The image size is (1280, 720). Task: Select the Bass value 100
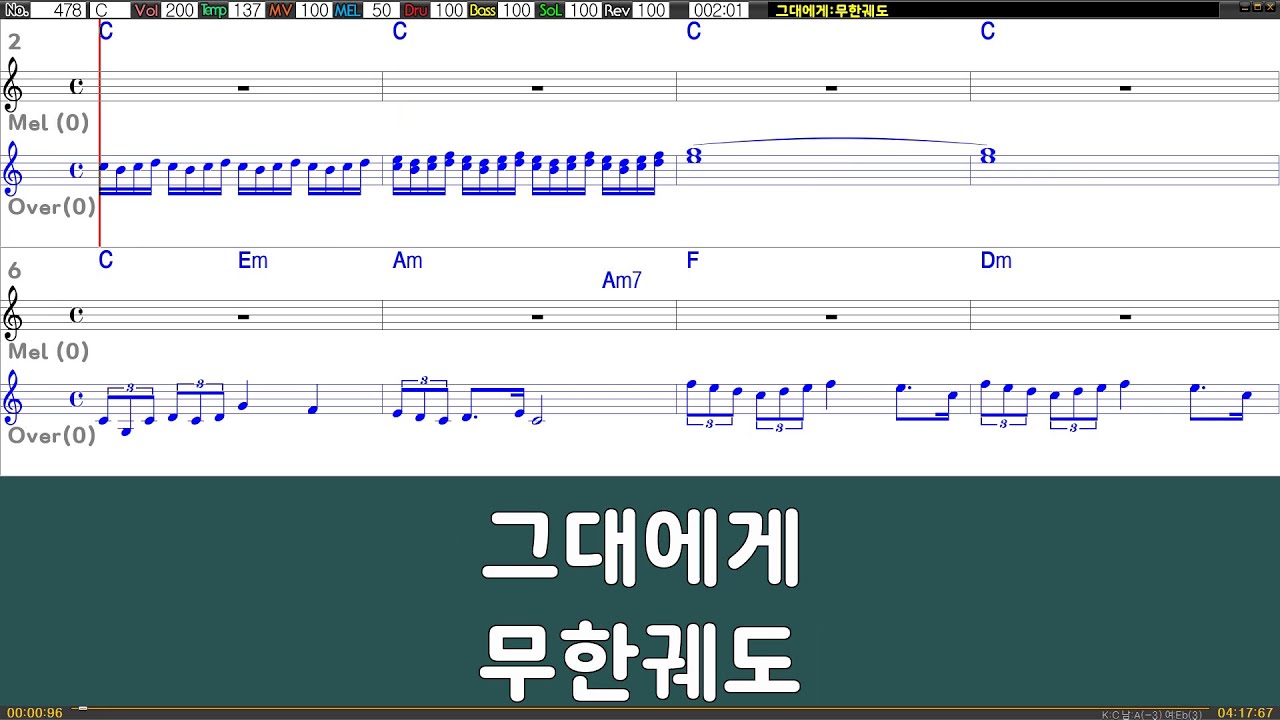[x=516, y=10]
